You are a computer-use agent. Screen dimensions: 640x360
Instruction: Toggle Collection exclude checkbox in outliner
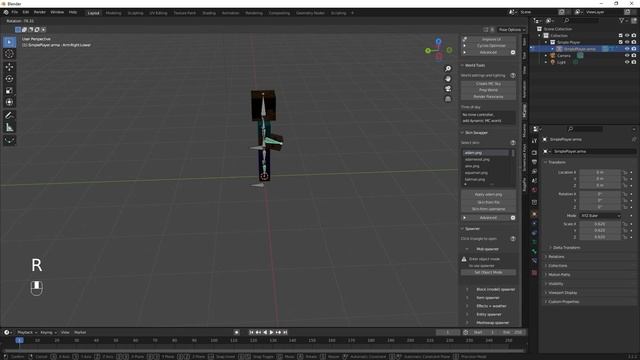point(620,36)
